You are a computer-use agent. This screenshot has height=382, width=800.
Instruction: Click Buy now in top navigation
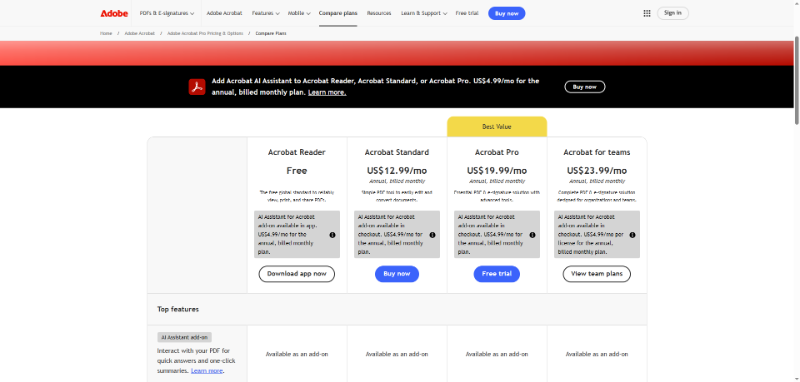click(x=507, y=13)
